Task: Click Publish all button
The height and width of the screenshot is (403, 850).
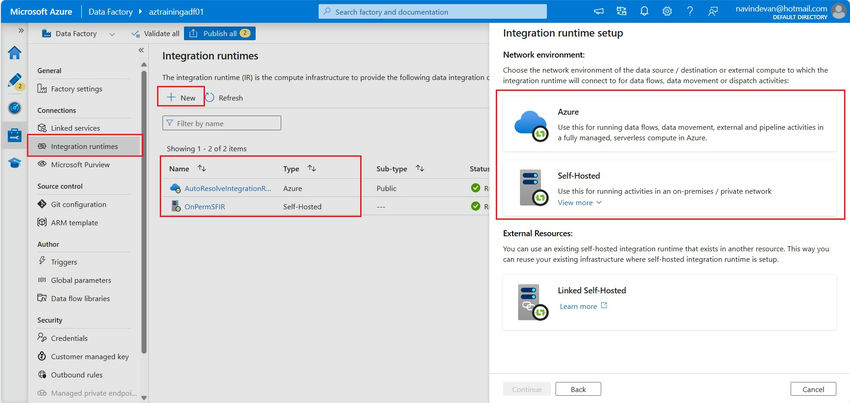Action: 220,34
